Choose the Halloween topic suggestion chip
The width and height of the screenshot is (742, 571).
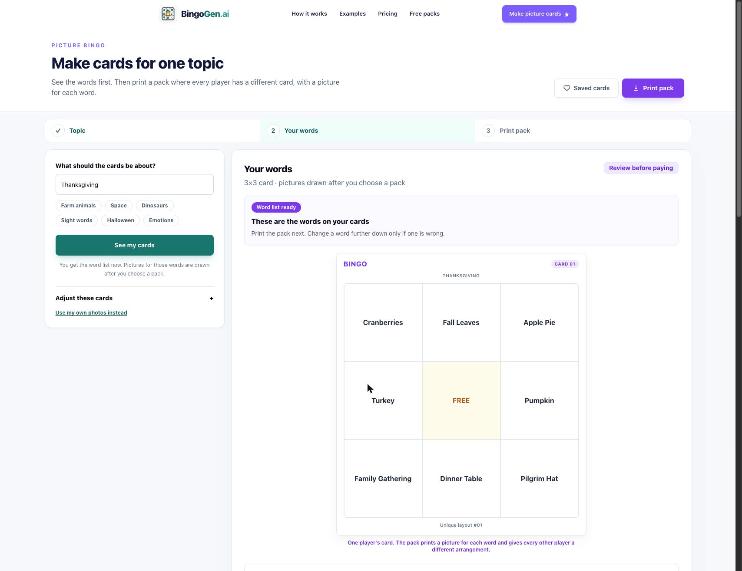coord(120,220)
